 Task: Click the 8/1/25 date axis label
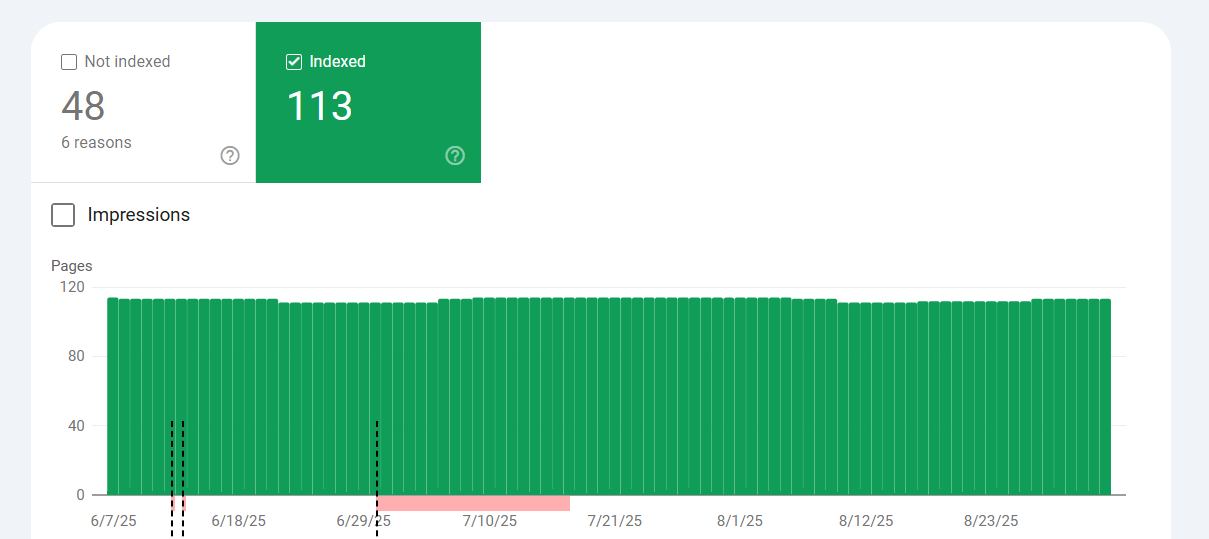point(740,521)
